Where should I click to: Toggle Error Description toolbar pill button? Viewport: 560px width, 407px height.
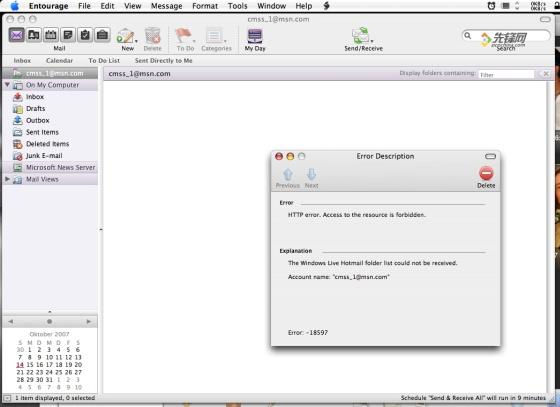490,156
